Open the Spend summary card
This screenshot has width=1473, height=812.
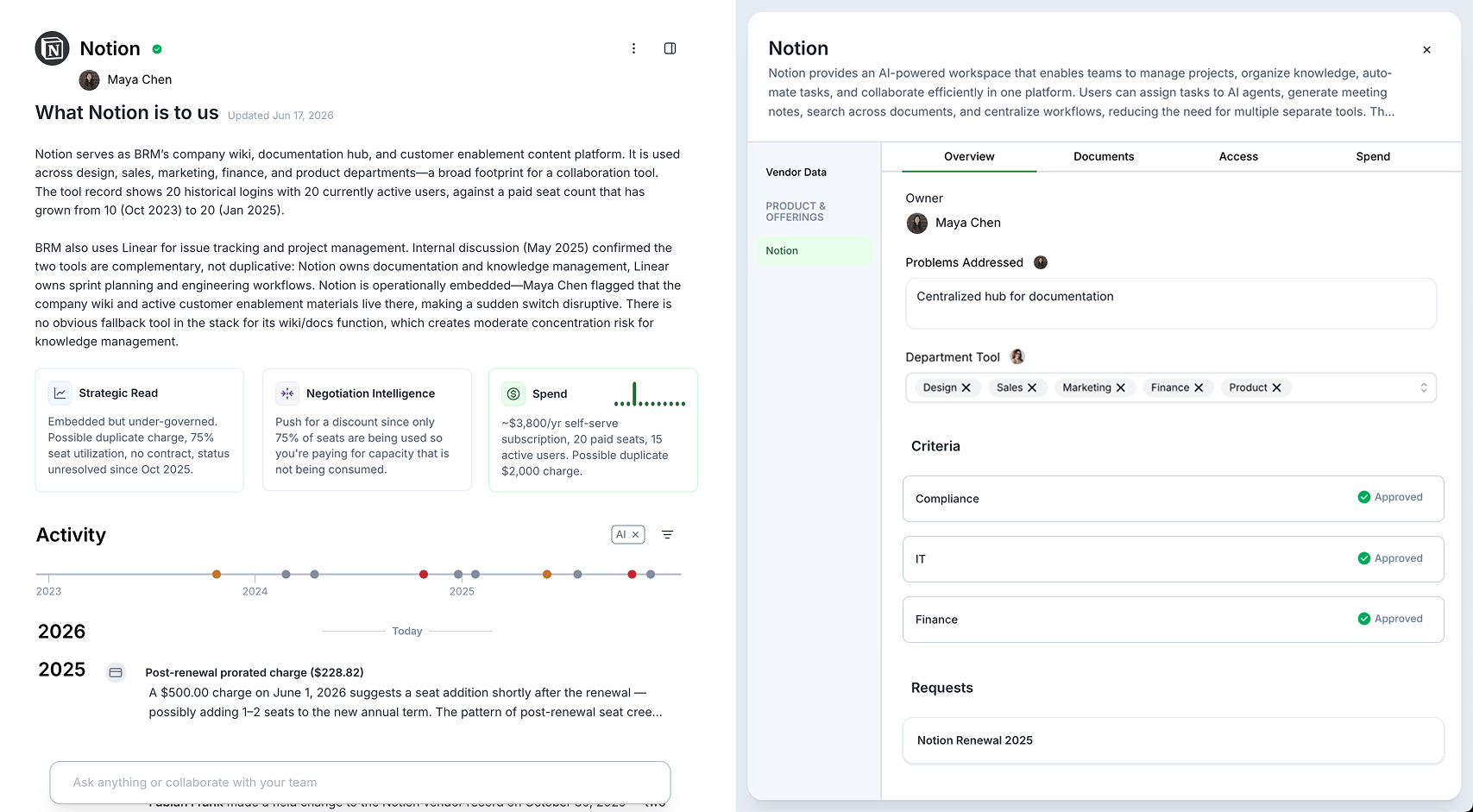coord(593,431)
